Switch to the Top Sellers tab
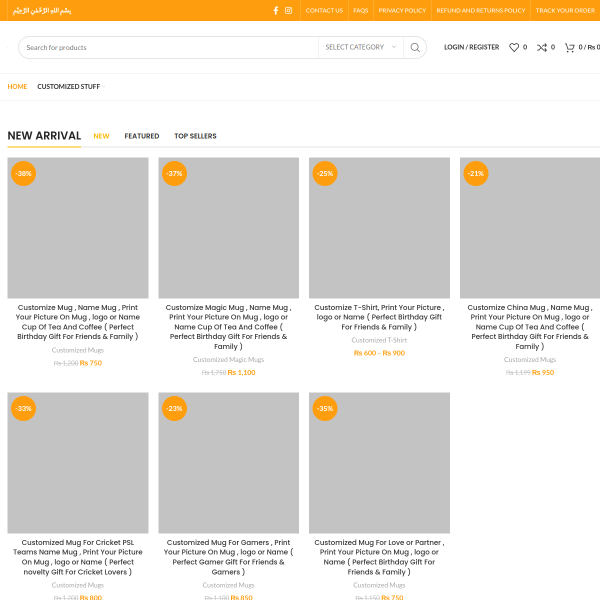Screen dimensions: 600x600 click(x=195, y=136)
